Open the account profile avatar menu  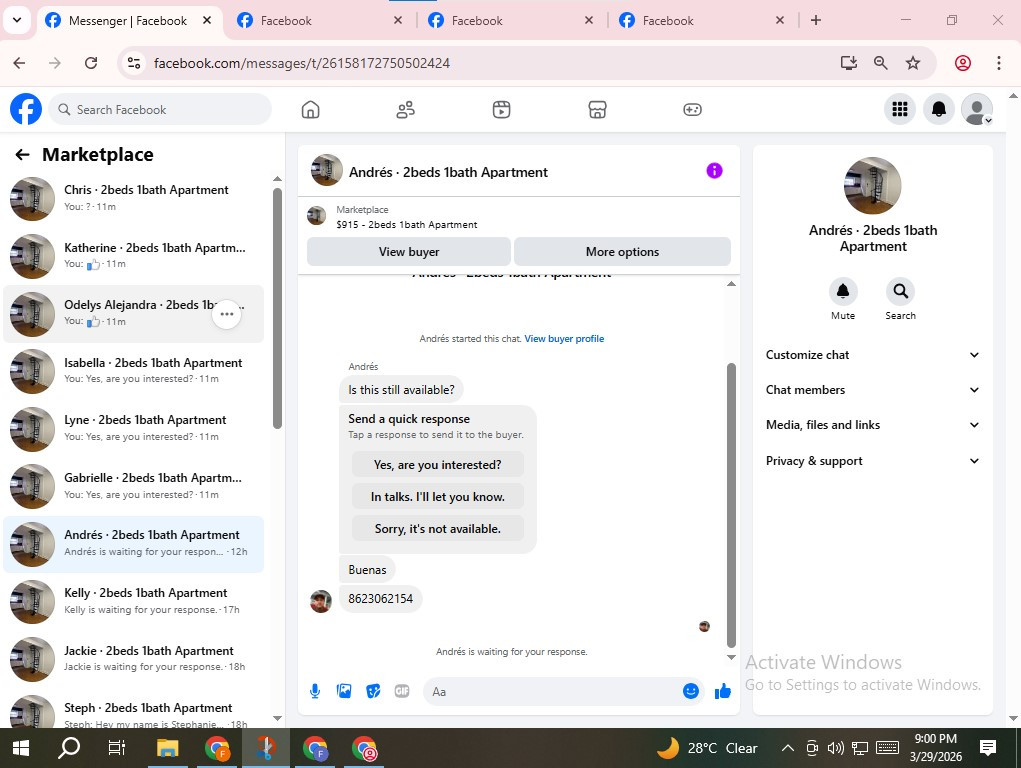[x=977, y=109]
